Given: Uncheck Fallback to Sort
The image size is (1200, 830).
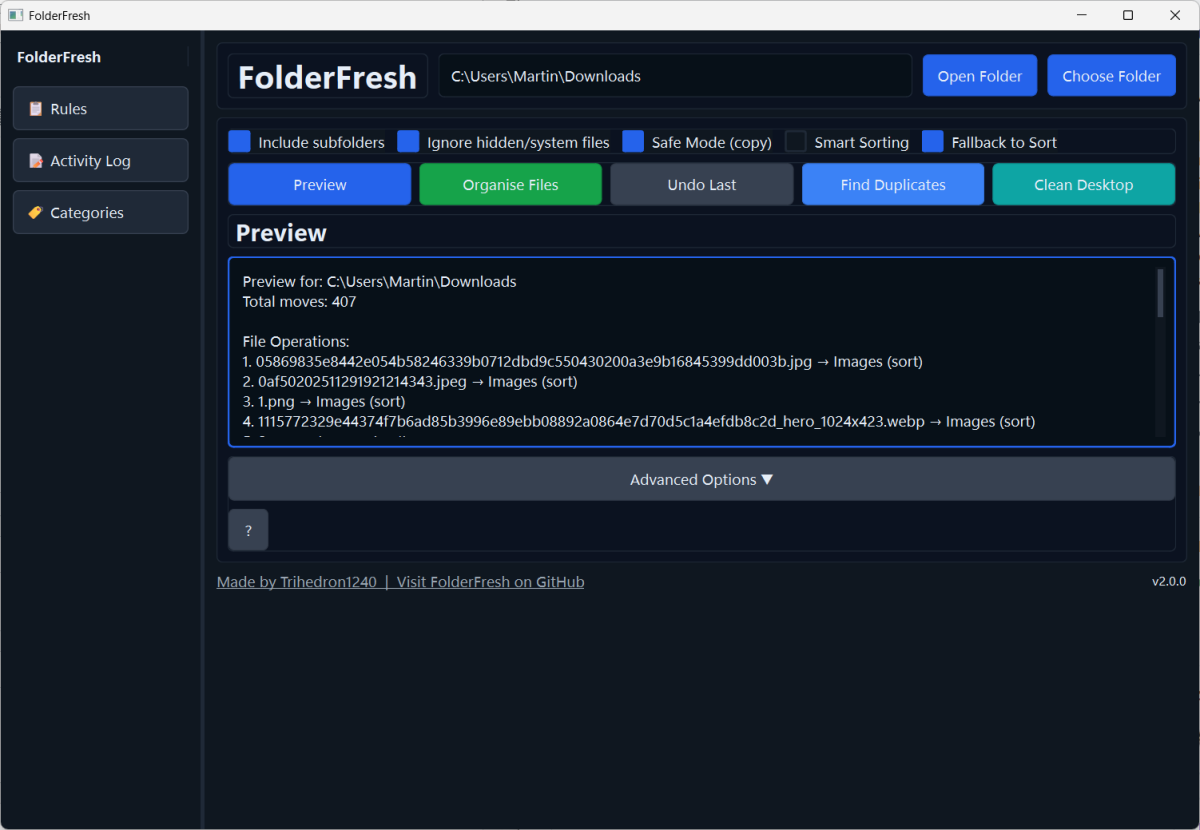Looking at the screenshot, I should click(x=932, y=141).
